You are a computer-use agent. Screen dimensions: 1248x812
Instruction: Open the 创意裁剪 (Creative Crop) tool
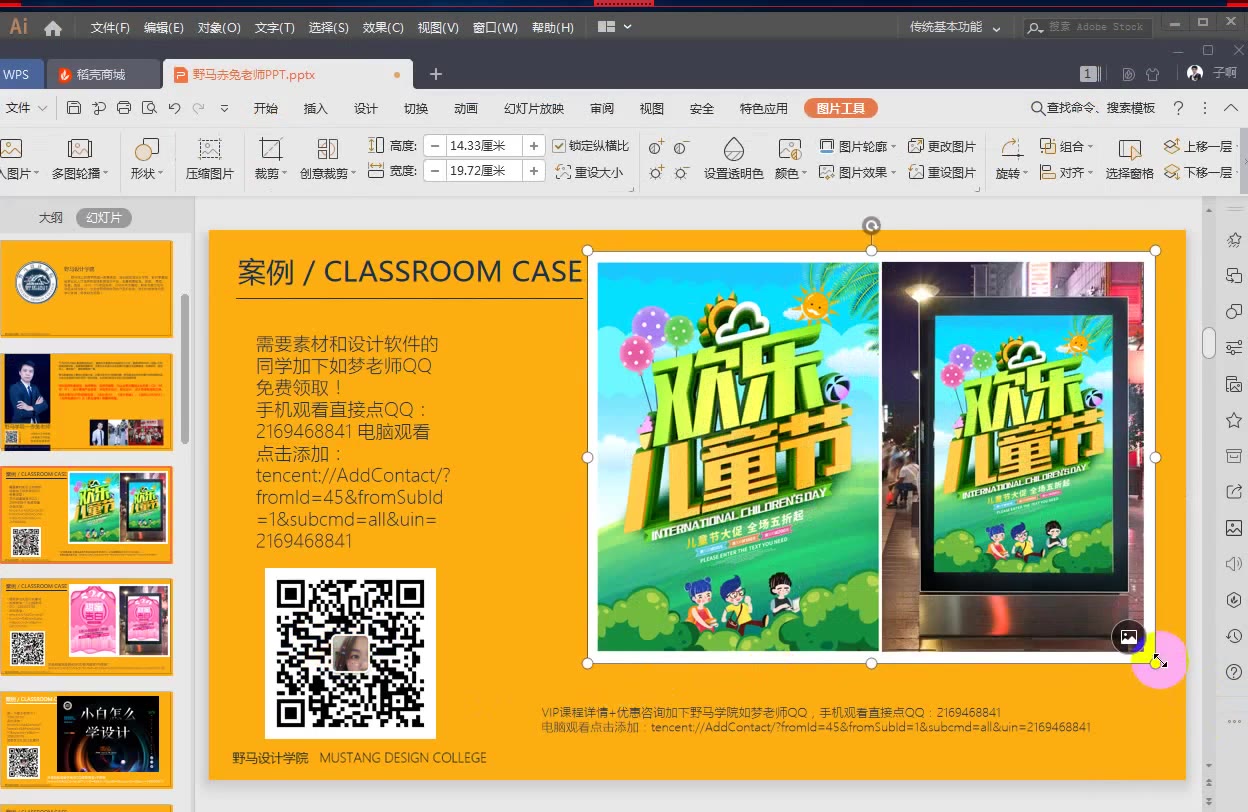(x=326, y=160)
